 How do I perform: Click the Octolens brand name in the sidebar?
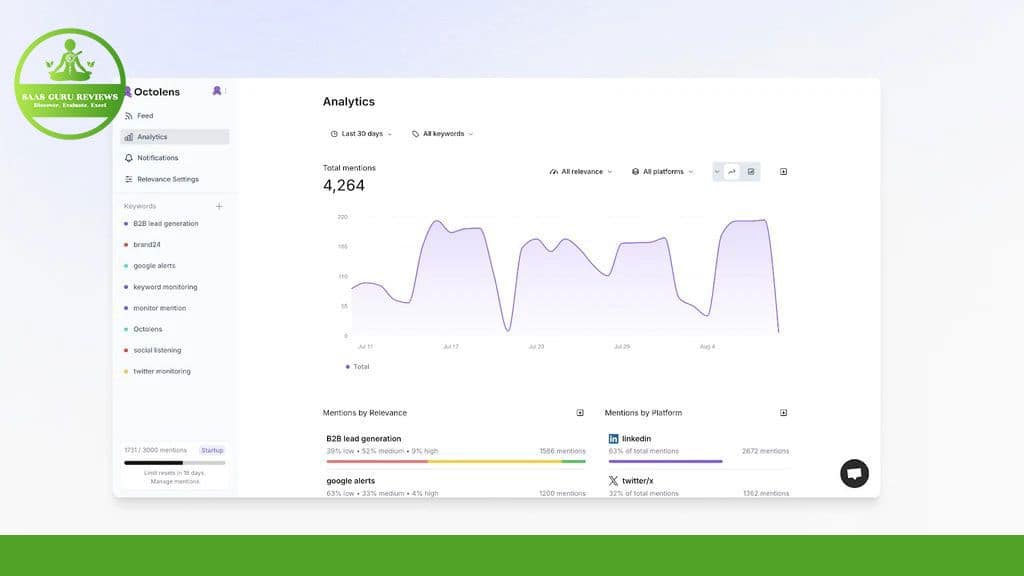click(157, 92)
